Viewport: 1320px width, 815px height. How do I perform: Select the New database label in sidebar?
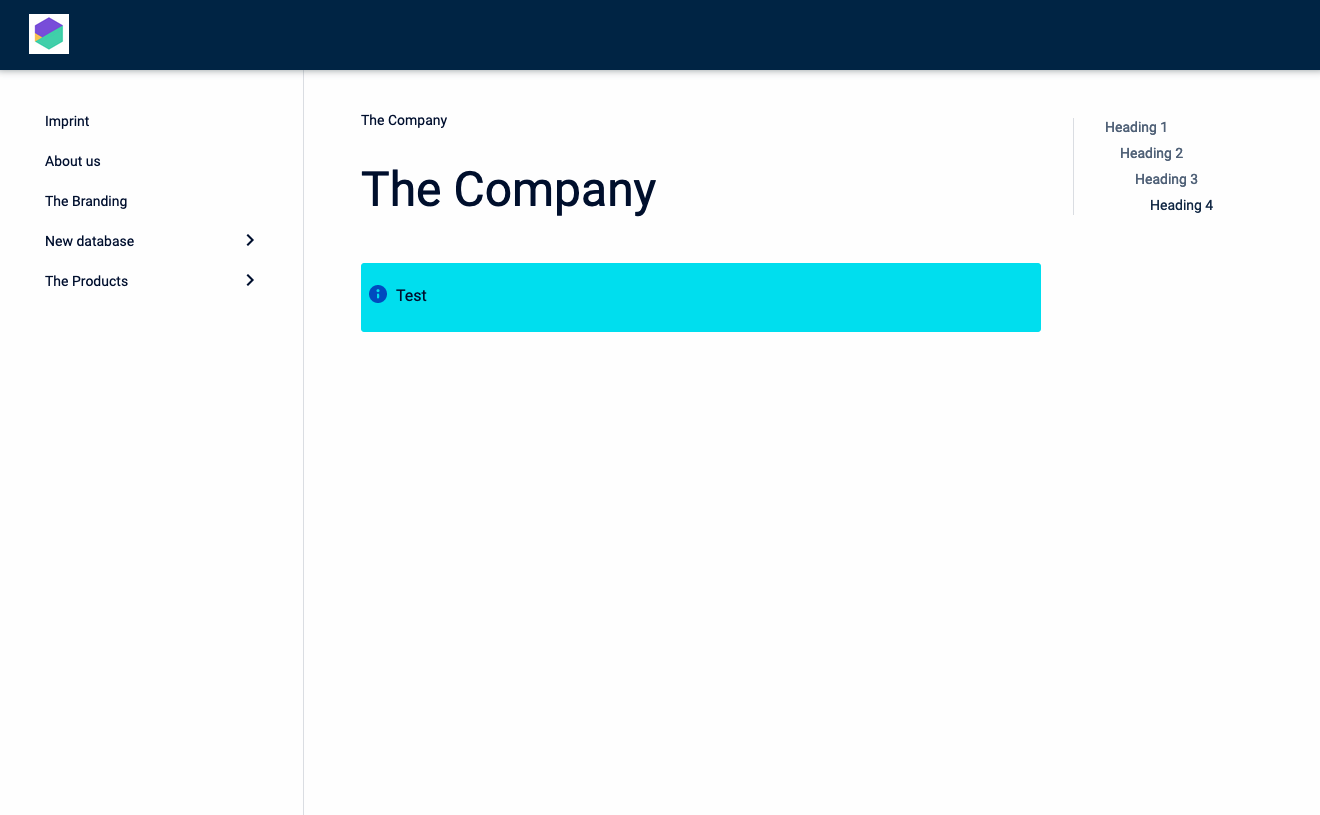pyautogui.click(x=89, y=241)
